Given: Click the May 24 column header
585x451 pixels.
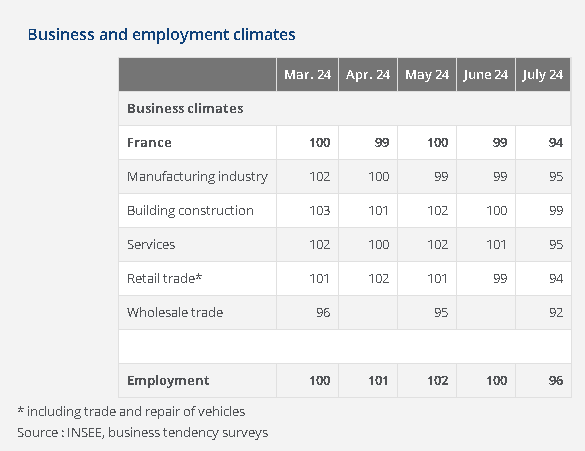Looking at the screenshot, I should pos(427,75).
